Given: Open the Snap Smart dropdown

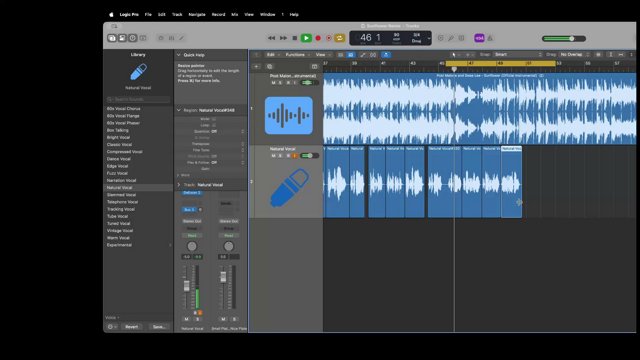Looking at the screenshot, I should pyautogui.click(x=518, y=54).
